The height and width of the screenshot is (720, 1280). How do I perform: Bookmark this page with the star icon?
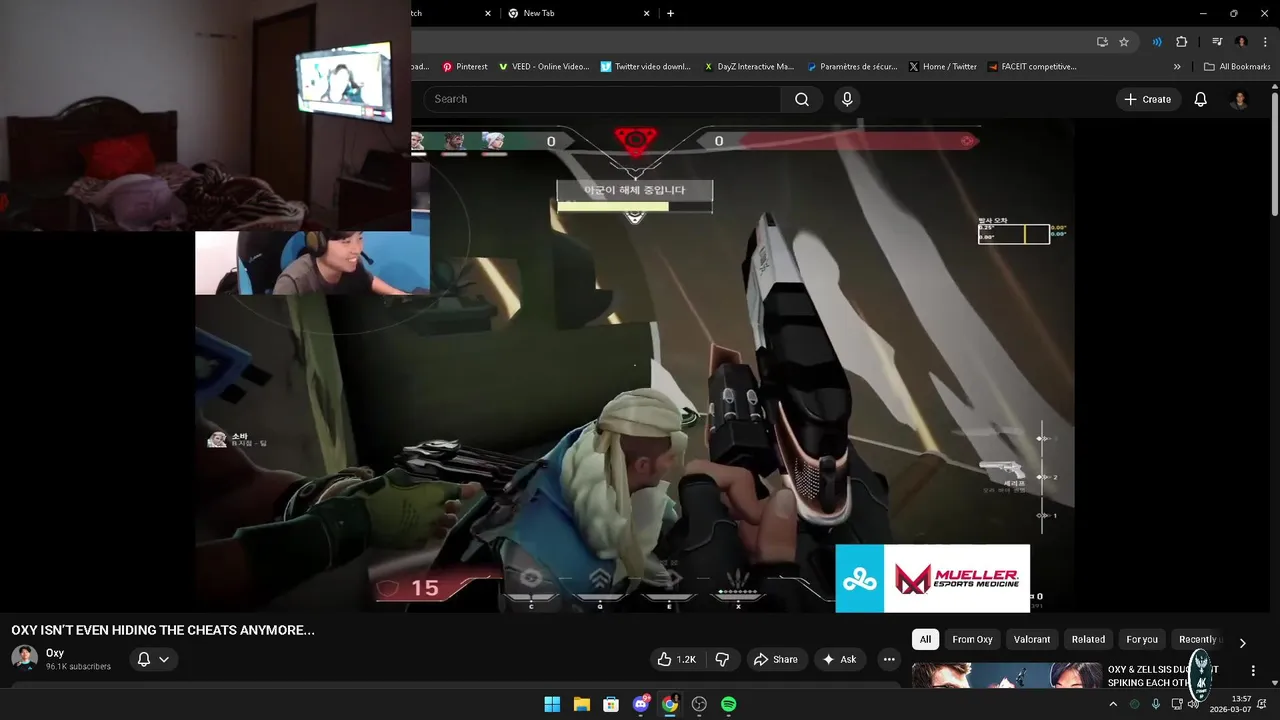coord(1124,42)
